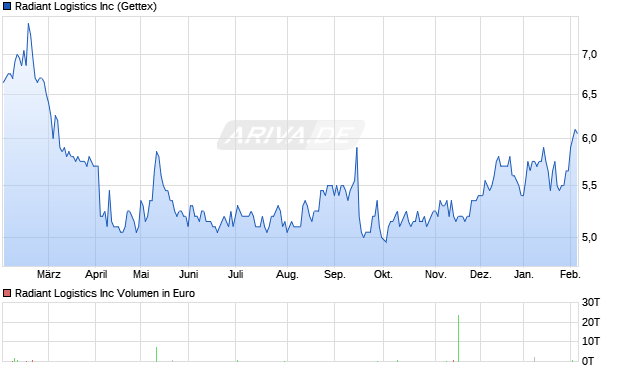Select the 'Radiant Logistics Inc Volumen in Euro' label
This screenshot has height=371, width=620.
105,293
